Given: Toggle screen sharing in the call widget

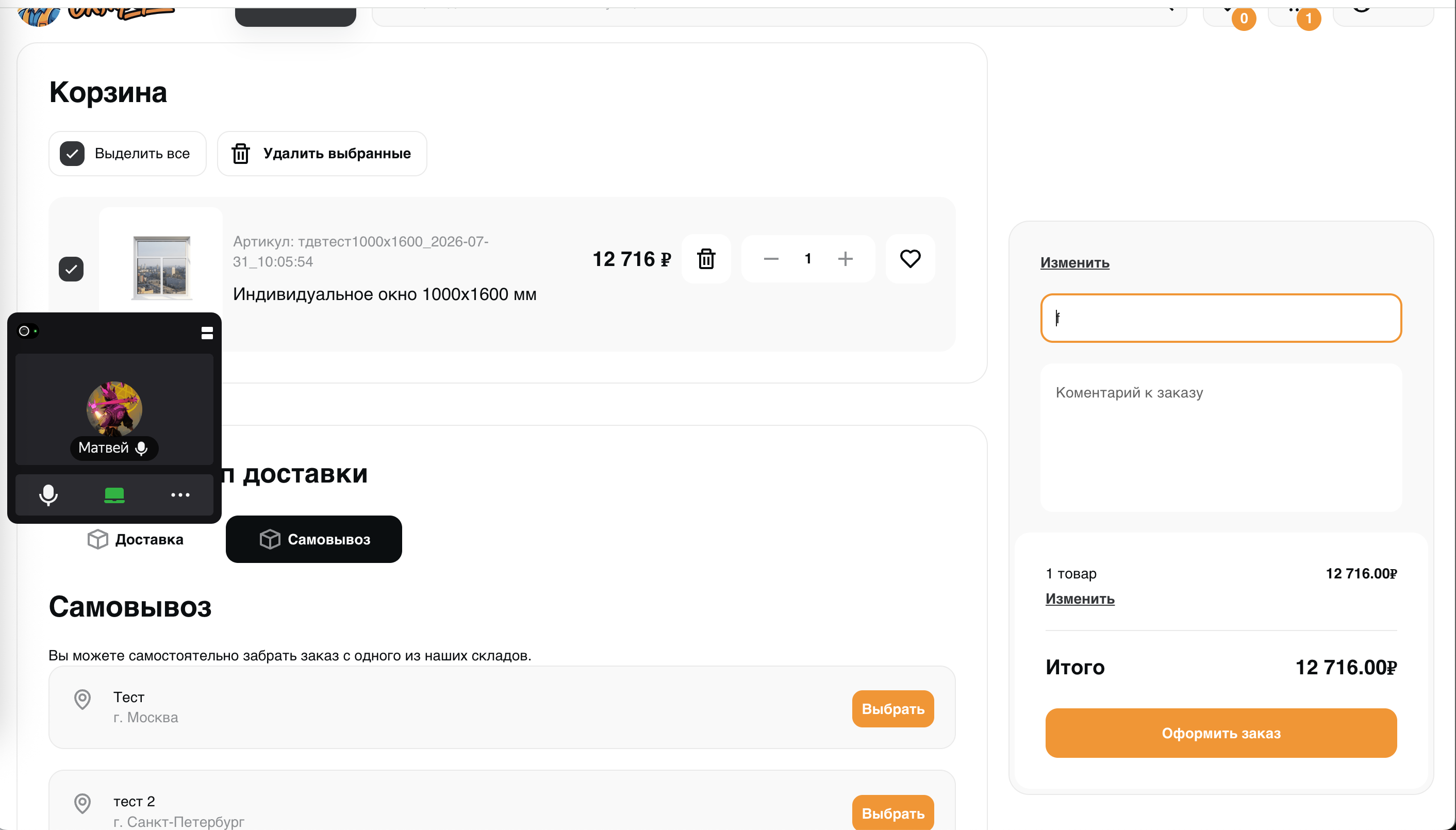Looking at the screenshot, I should point(114,495).
